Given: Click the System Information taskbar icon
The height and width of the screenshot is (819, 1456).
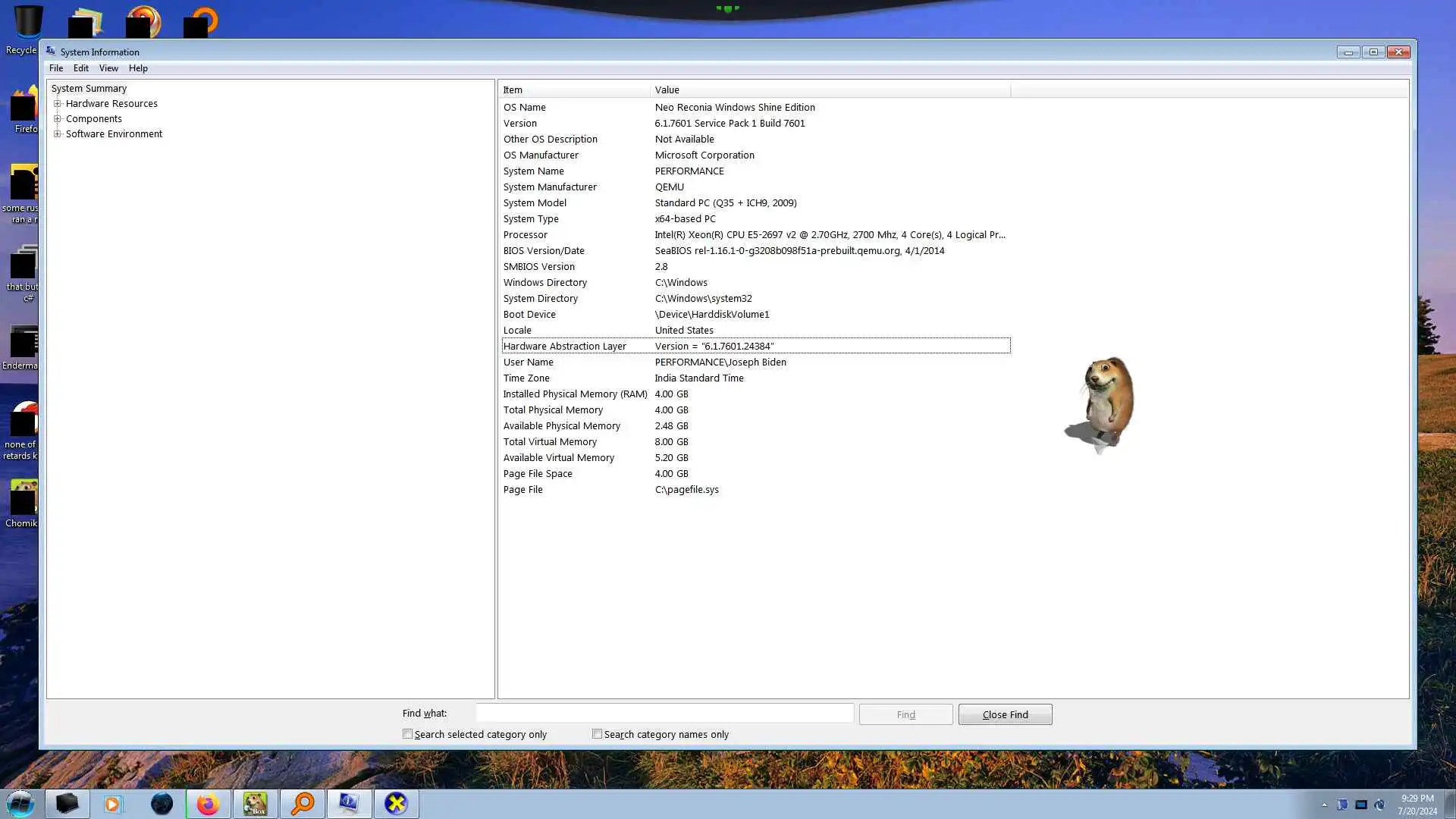Looking at the screenshot, I should [x=349, y=804].
